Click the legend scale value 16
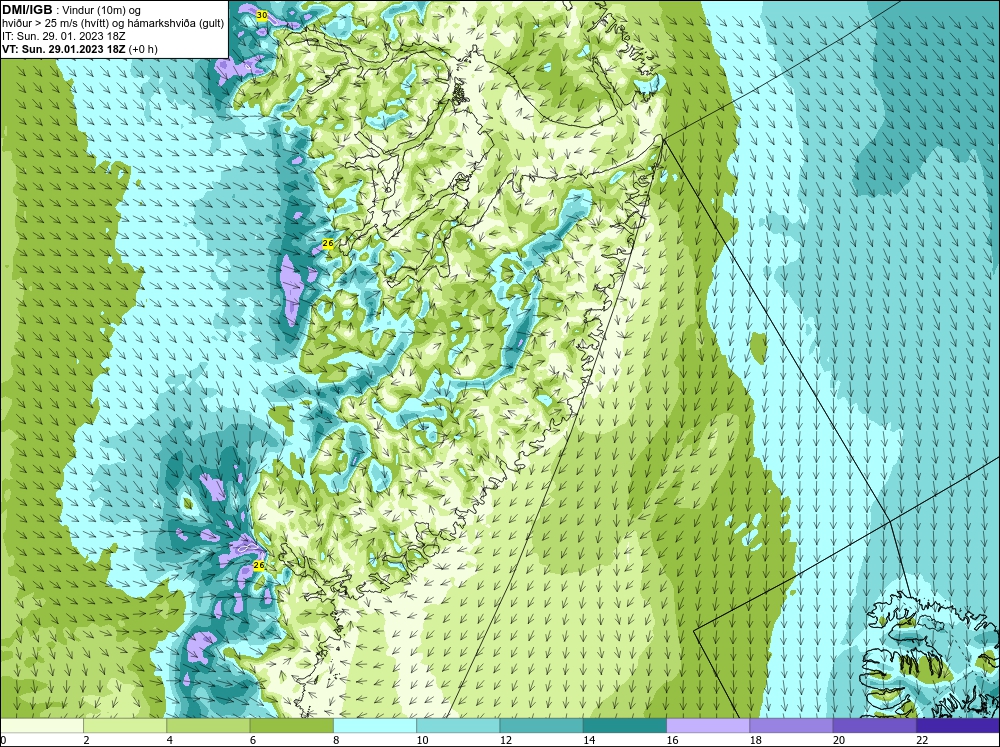This screenshot has height=747, width=1000. coord(672,740)
